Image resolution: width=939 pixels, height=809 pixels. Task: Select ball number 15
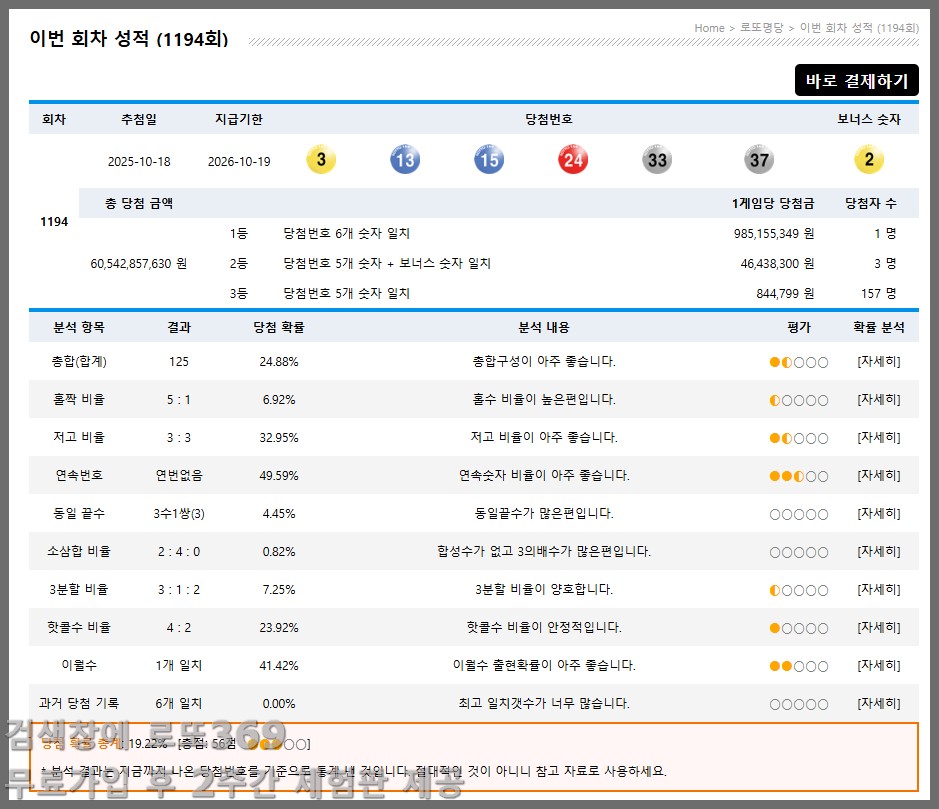489,160
